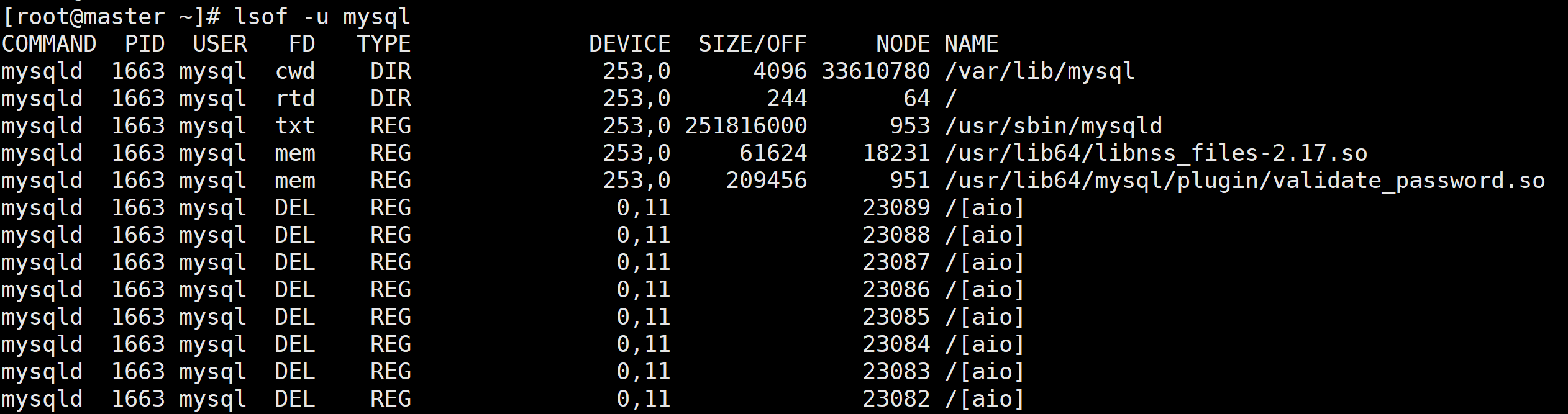Click the 'DIR' type in the rtd row

tap(391, 99)
